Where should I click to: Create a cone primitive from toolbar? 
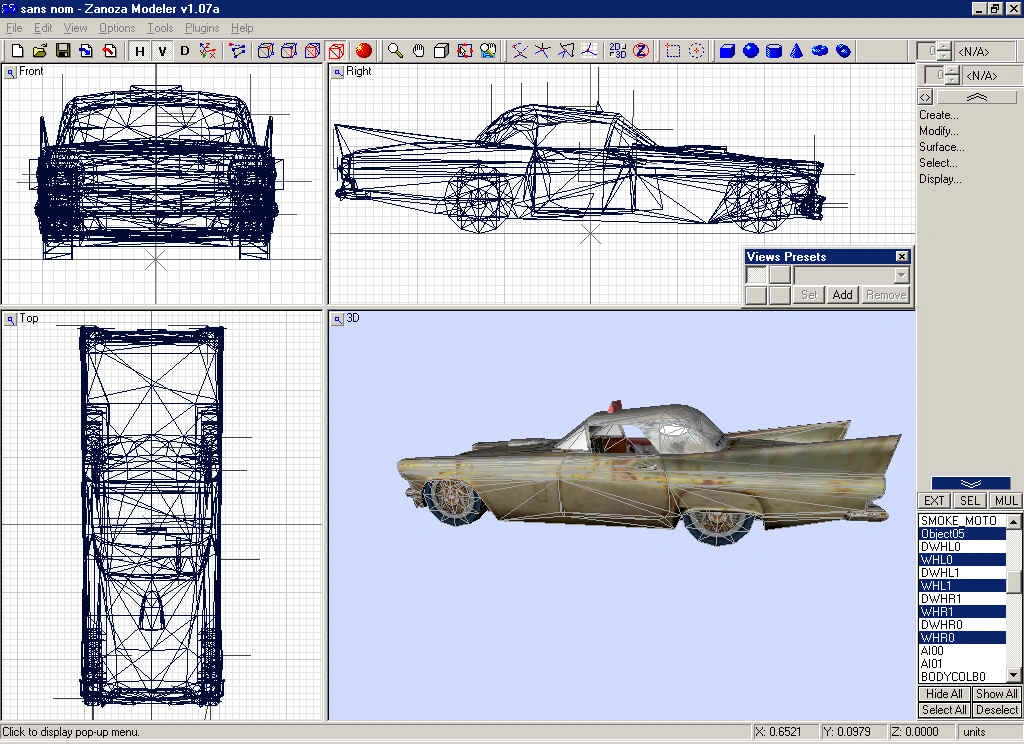click(797, 50)
